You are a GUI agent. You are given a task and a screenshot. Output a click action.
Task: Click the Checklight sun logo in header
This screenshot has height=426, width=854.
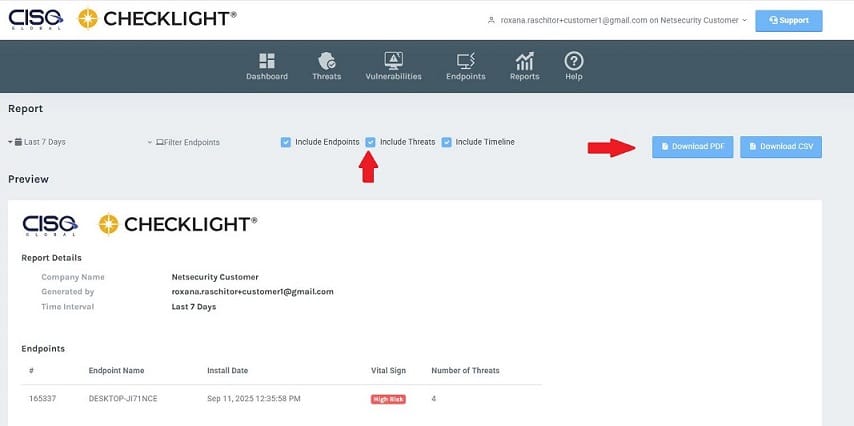(x=88, y=18)
